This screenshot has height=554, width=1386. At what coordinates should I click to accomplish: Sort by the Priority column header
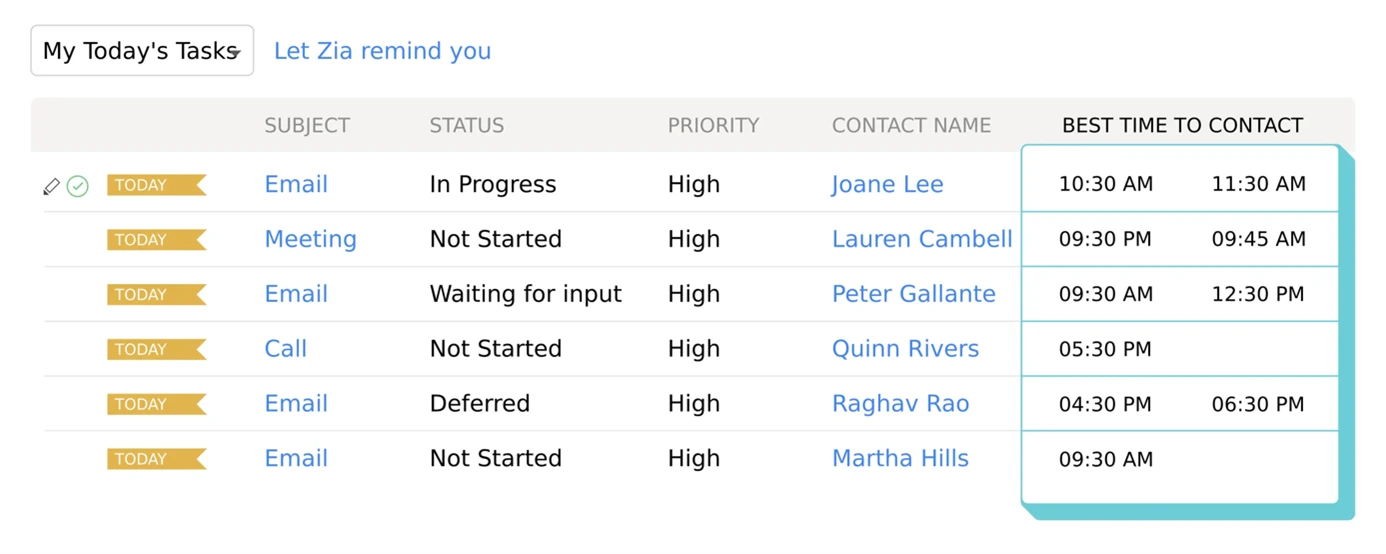pyautogui.click(x=713, y=126)
